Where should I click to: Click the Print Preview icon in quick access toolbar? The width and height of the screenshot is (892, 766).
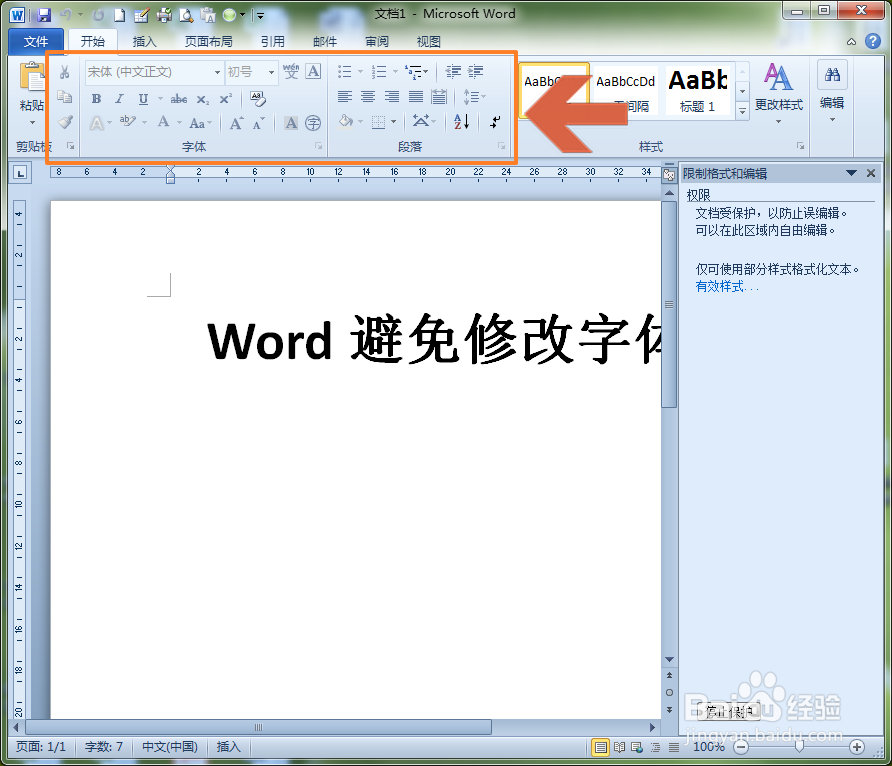click(186, 15)
